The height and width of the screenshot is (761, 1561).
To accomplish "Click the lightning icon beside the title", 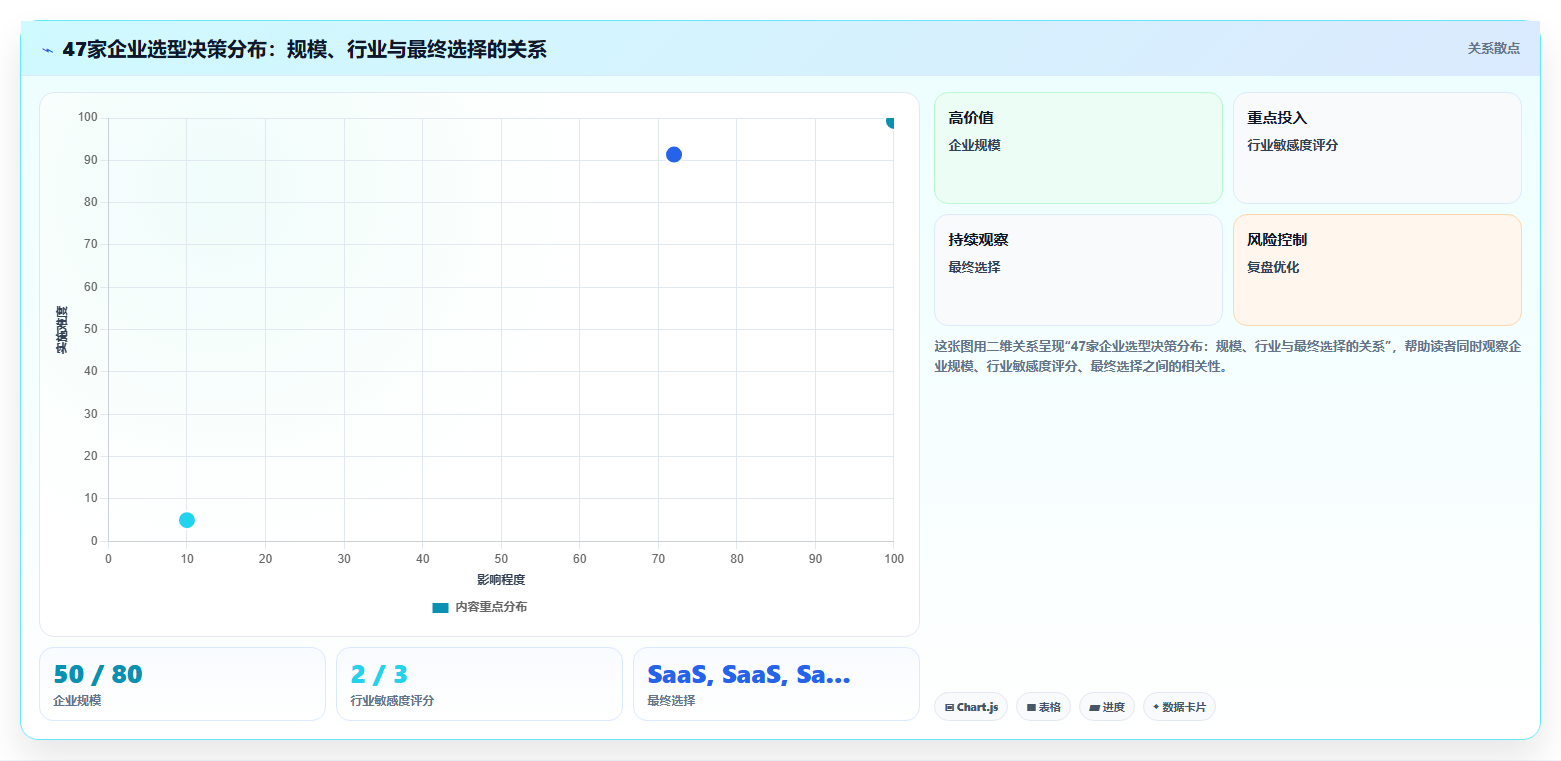I will point(47,50).
